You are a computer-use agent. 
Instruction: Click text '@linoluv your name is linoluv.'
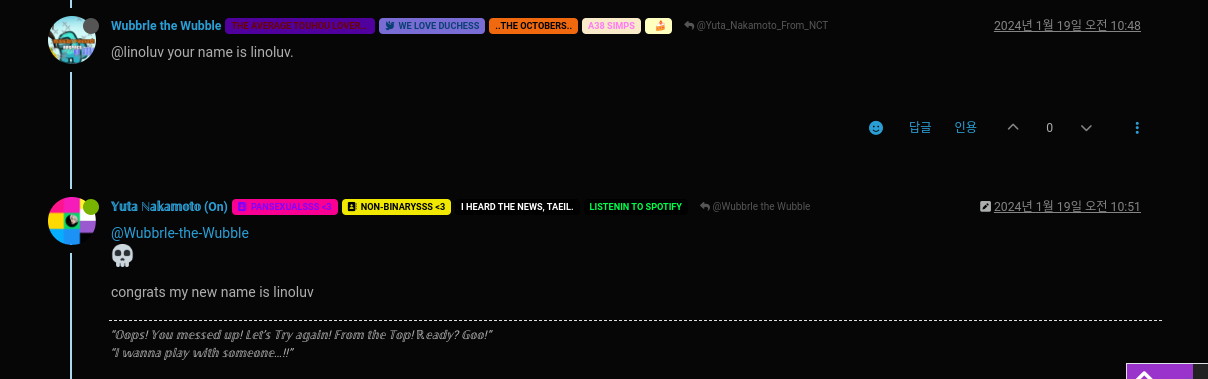pos(202,52)
